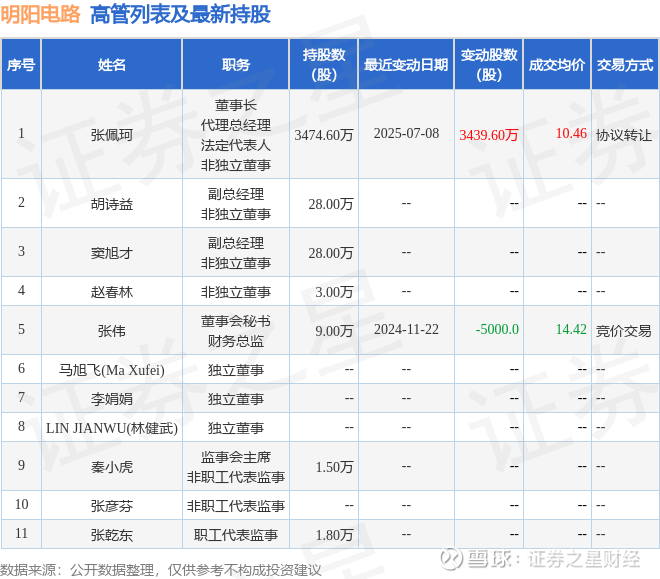The width and height of the screenshot is (660, 579).
Task: Click the 持股数(股) column header
Action: tap(324, 64)
